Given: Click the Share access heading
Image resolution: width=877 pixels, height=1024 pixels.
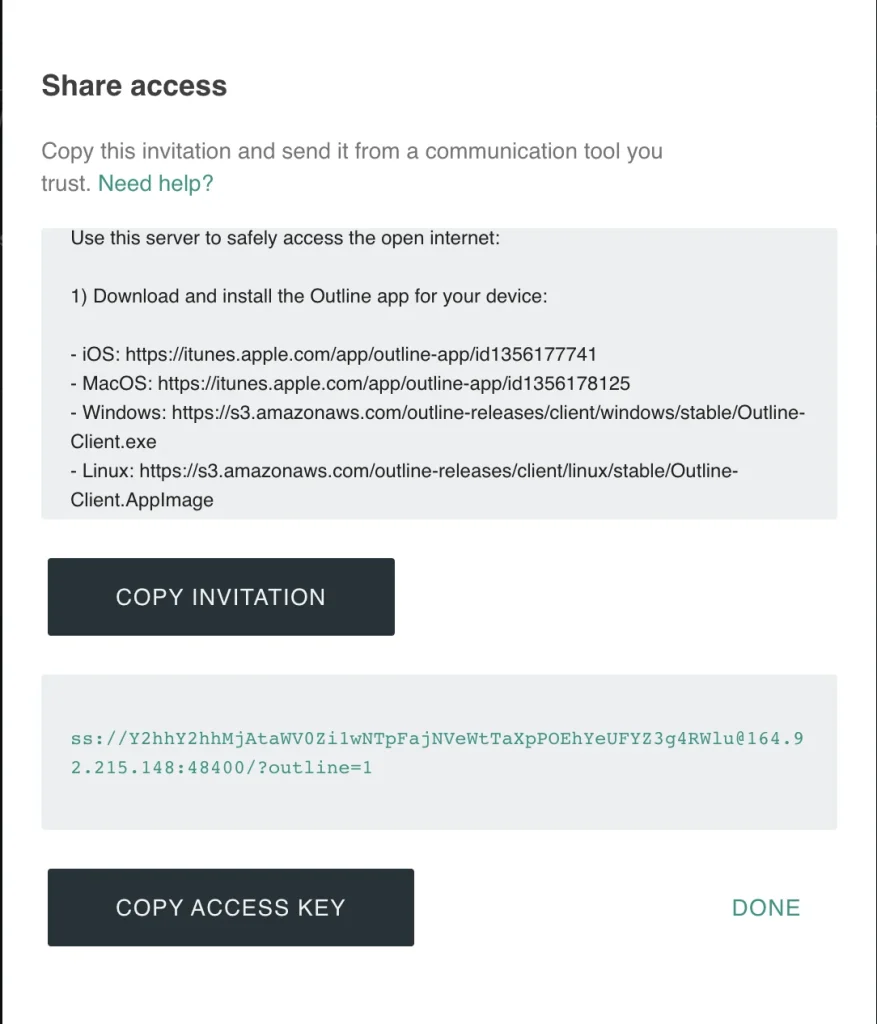Looking at the screenshot, I should point(134,86).
